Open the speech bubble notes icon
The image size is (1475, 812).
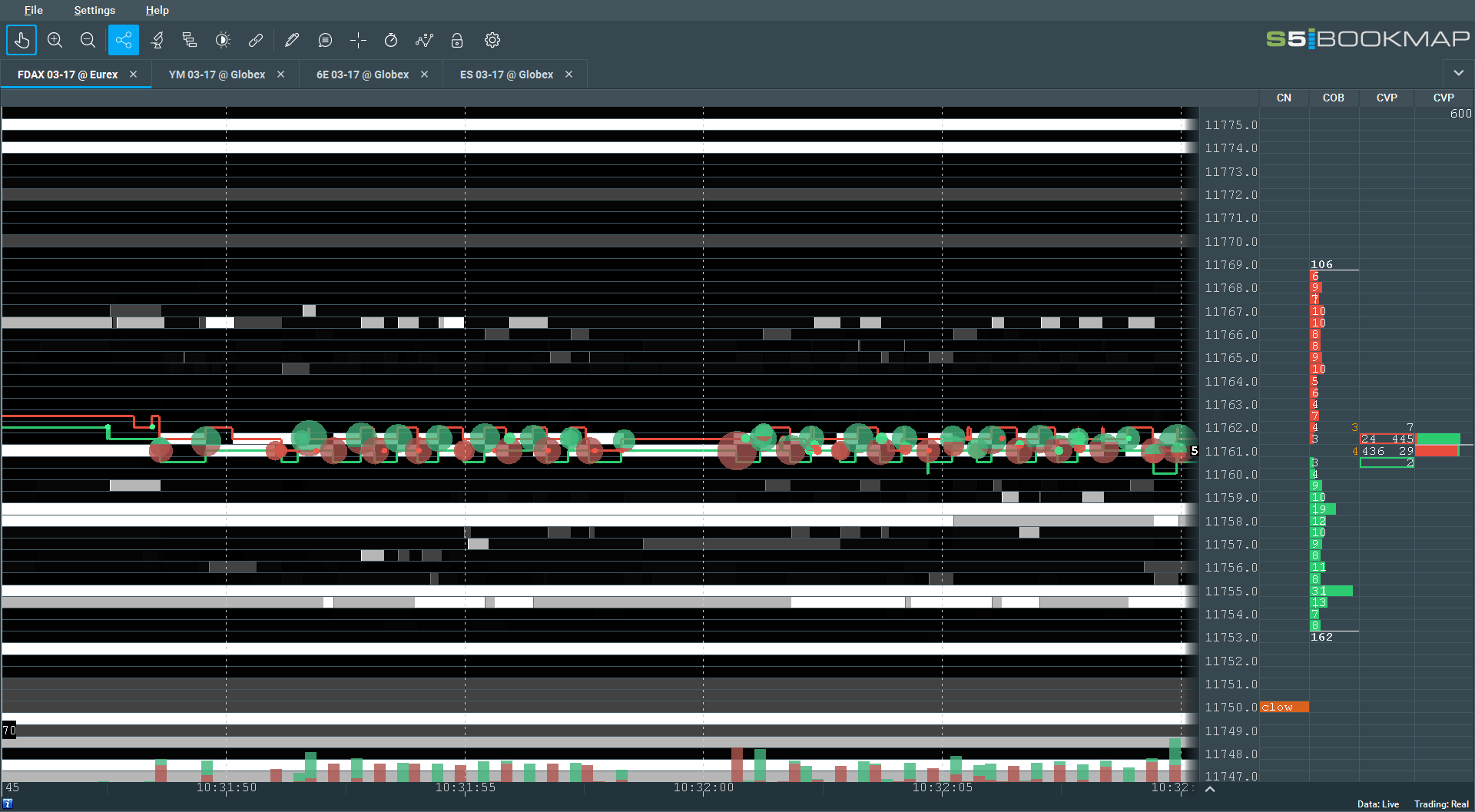coord(325,40)
